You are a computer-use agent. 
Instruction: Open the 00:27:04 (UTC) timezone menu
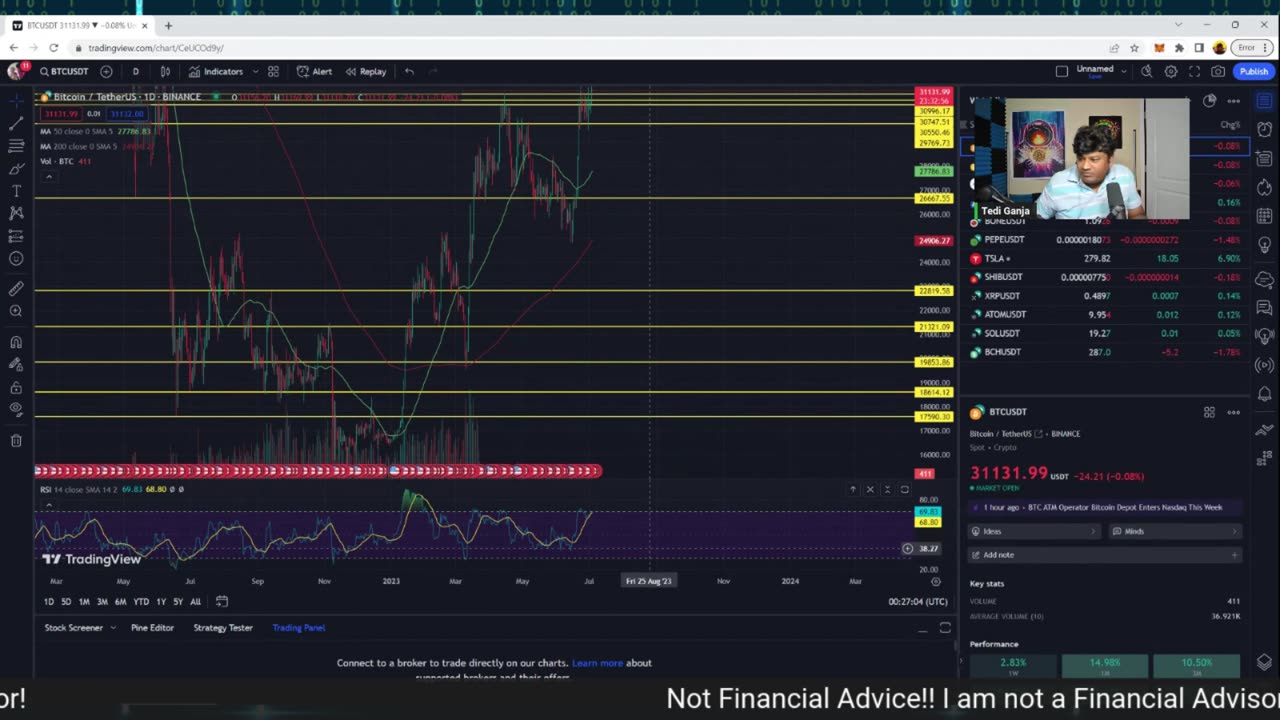pos(917,601)
